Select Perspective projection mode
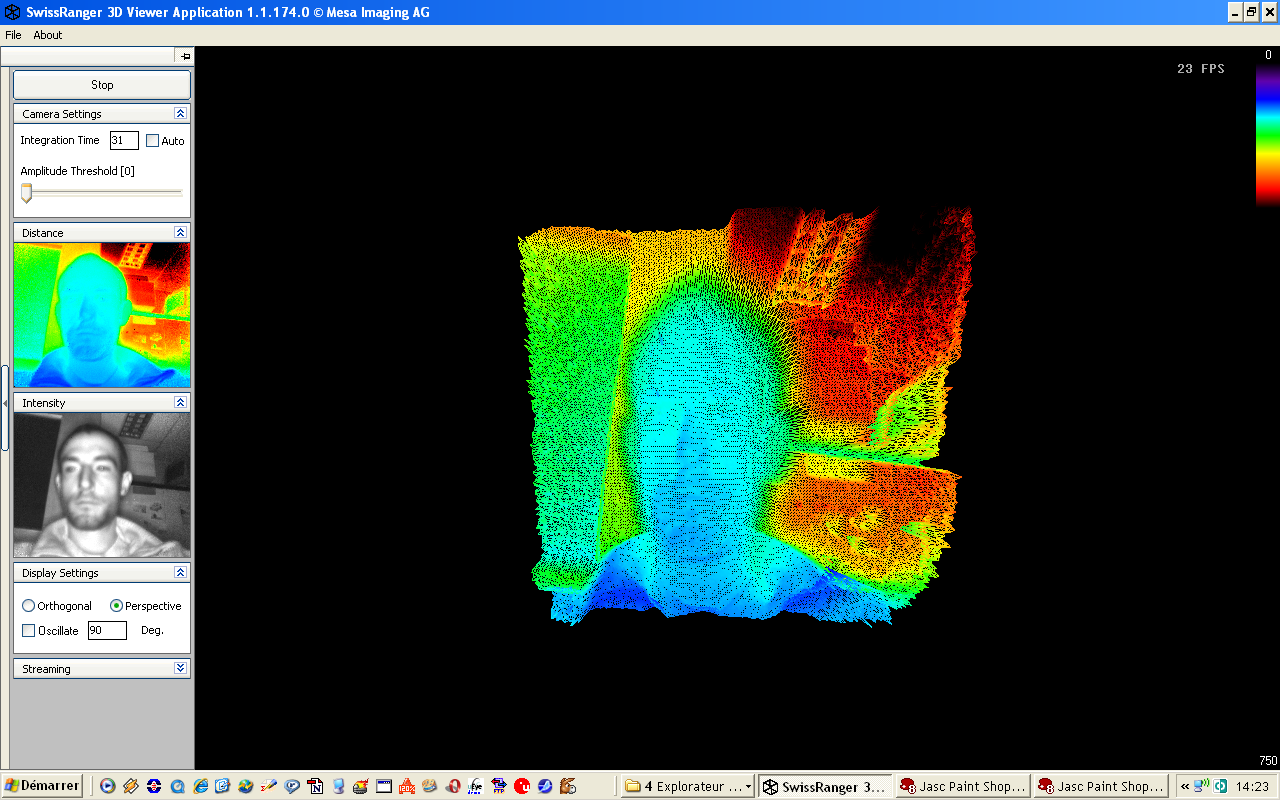The image size is (1280, 800). coord(117,606)
